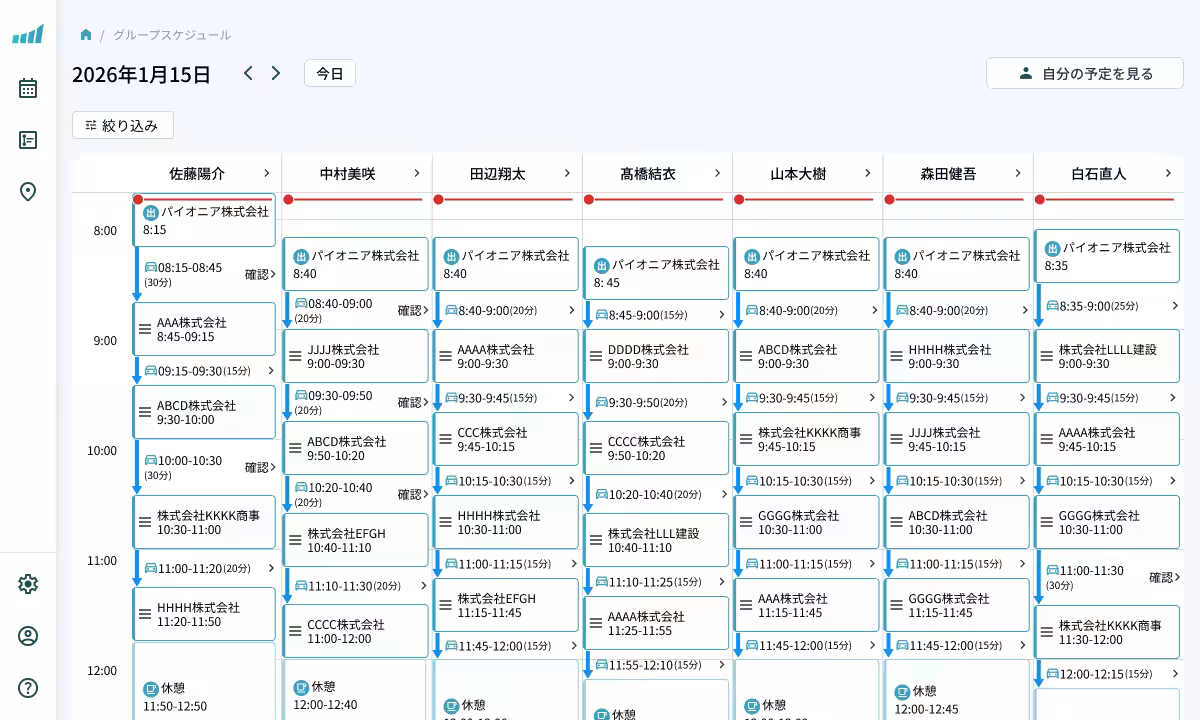Open the map location sidebar icon
The image size is (1200, 720).
coord(28,192)
